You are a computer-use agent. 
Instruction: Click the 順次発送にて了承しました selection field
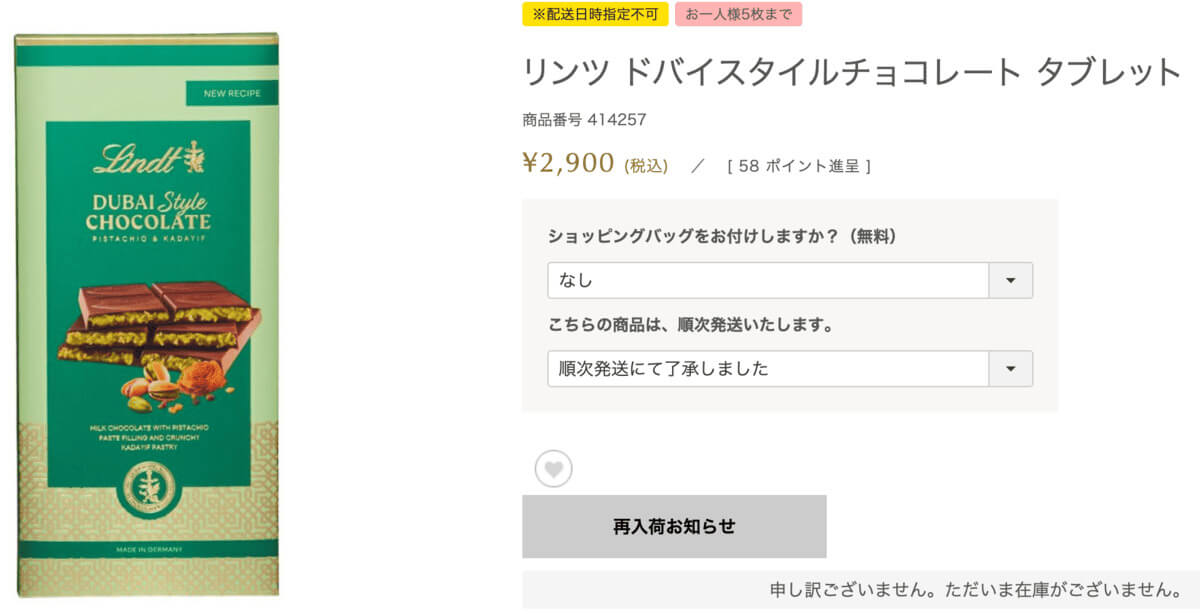coord(767,369)
